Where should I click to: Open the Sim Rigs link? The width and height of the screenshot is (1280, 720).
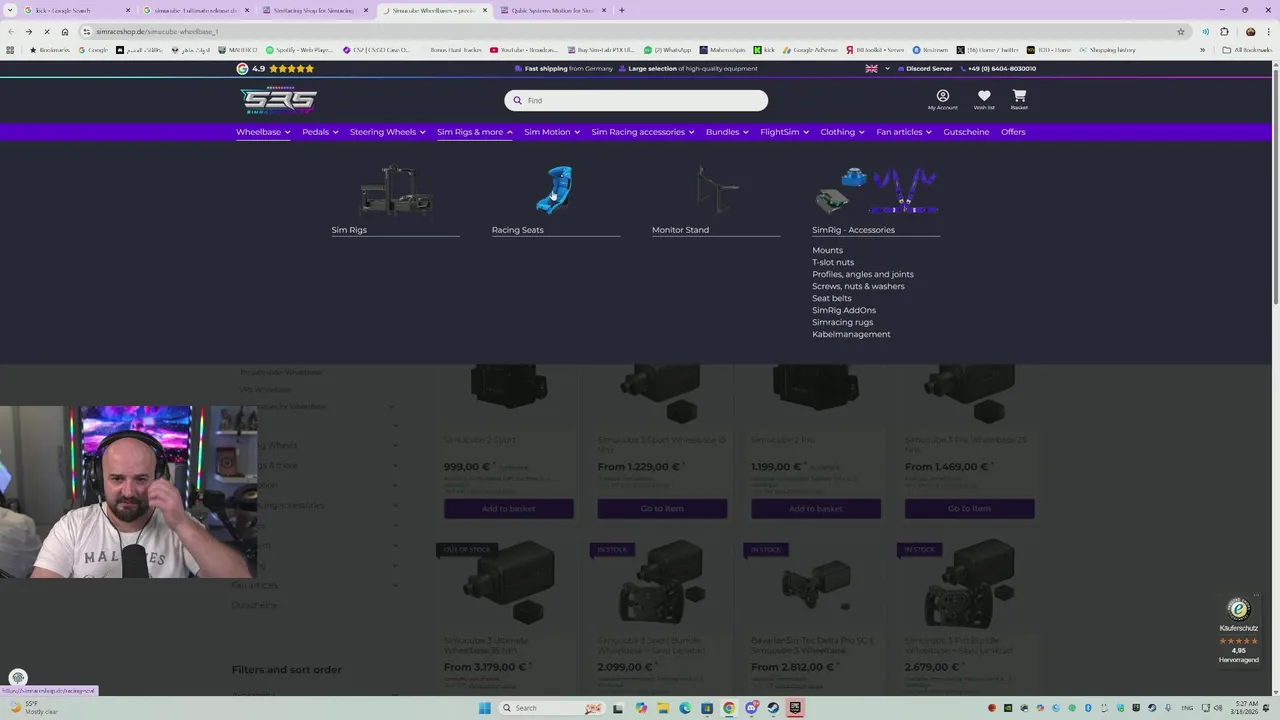349,230
